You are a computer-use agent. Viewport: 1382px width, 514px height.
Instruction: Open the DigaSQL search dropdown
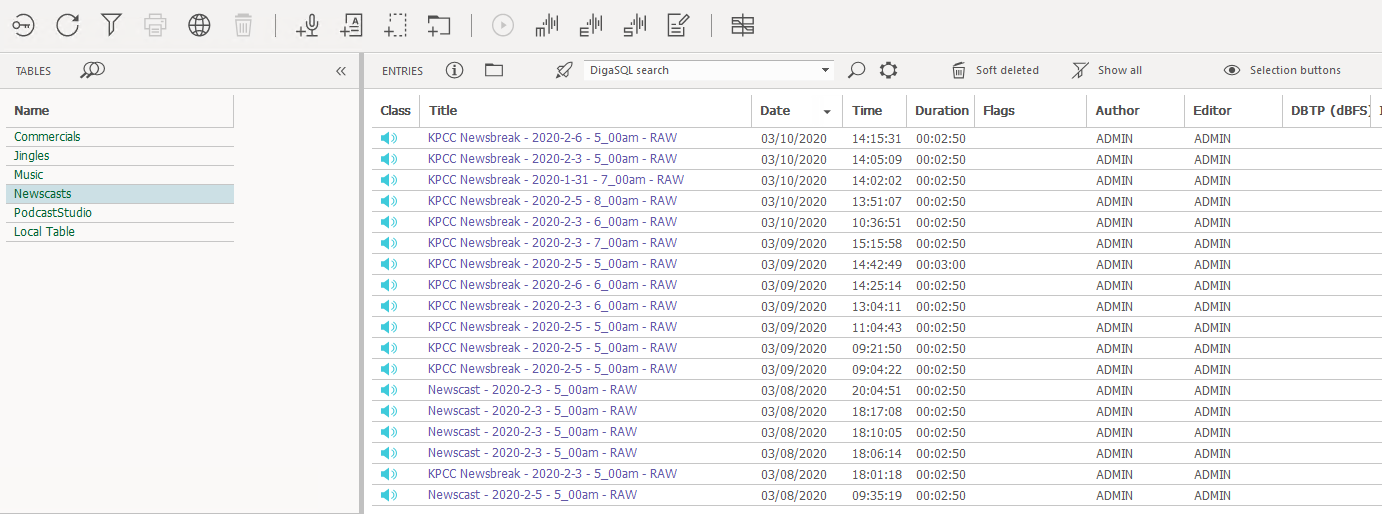coord(825,70)
